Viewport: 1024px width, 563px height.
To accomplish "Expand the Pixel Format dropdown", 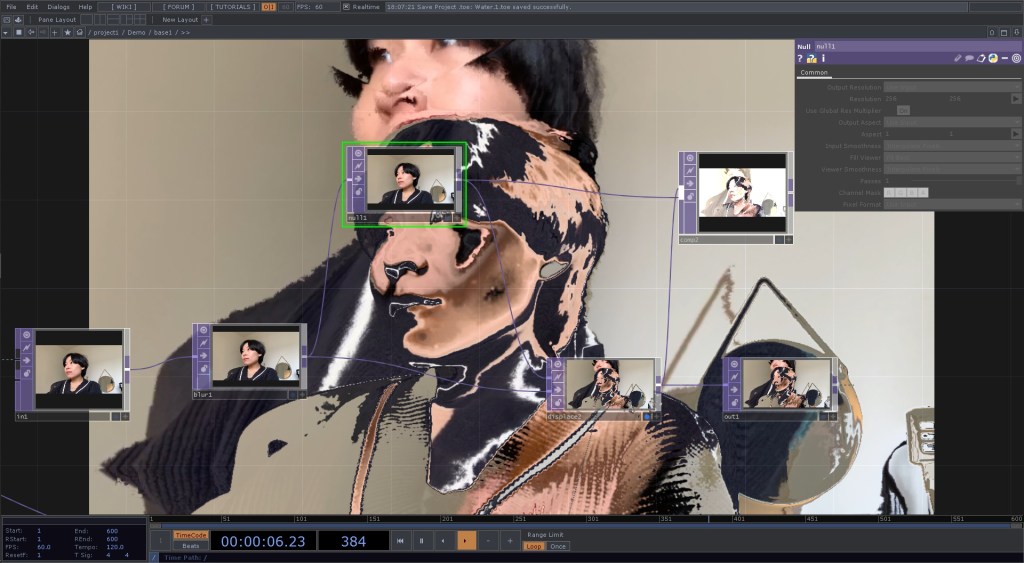I will coord(951,204).
